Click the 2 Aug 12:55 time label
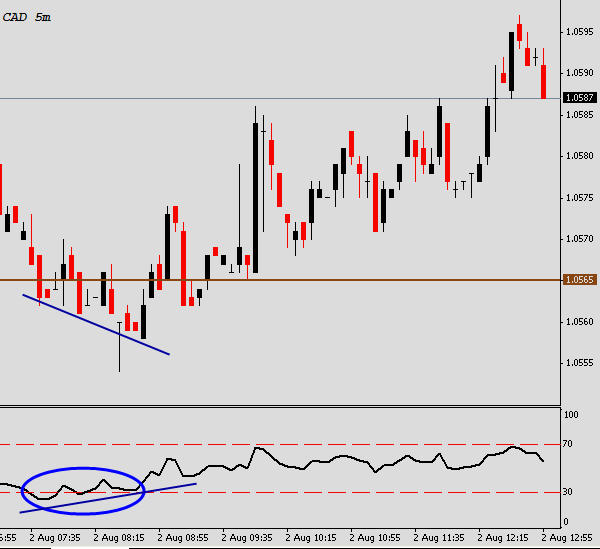Image resolution: width=600 pixels, height=549 pixels. point(567,538)
